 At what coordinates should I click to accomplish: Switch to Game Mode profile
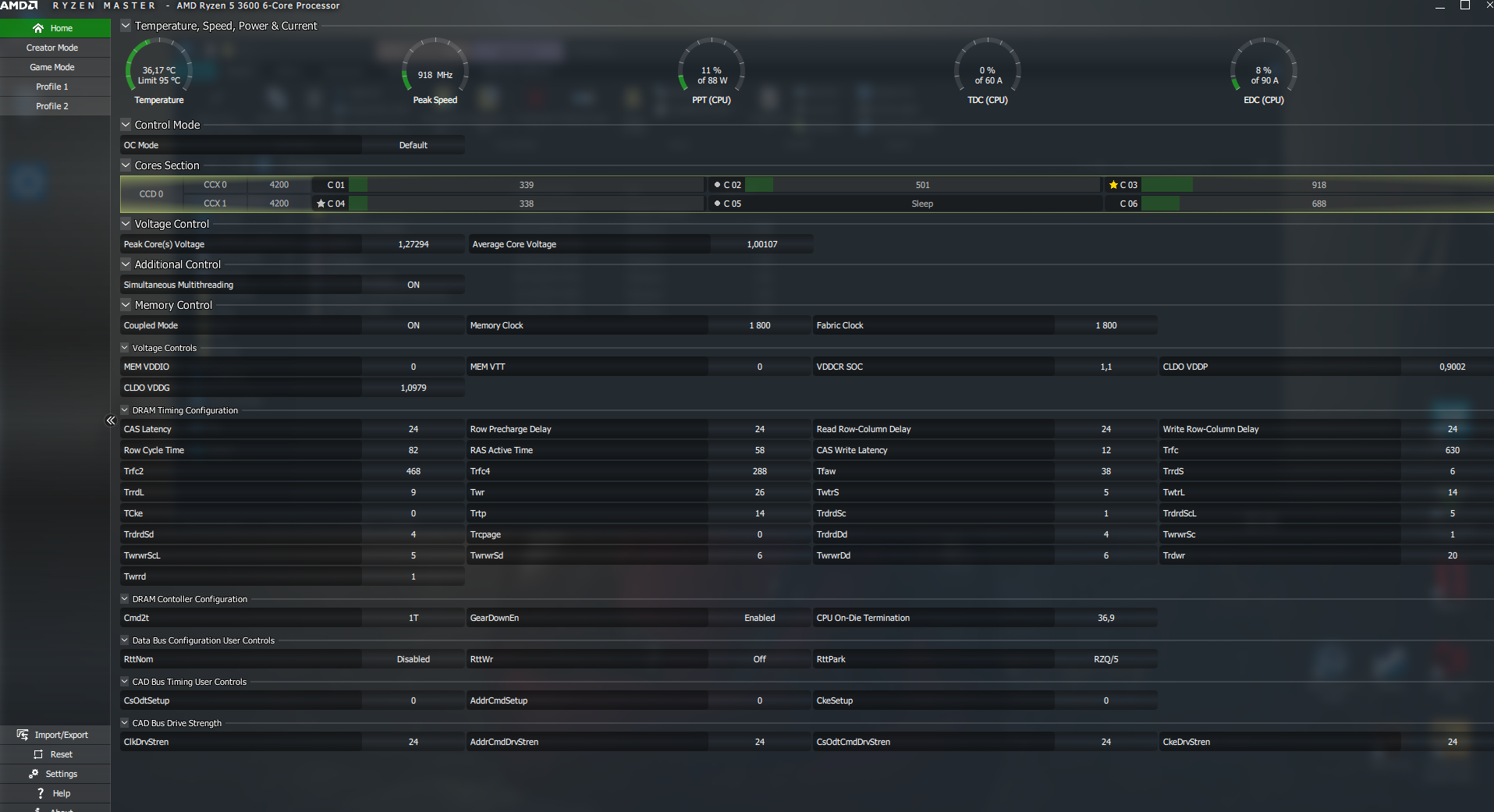tap(52, 67)
